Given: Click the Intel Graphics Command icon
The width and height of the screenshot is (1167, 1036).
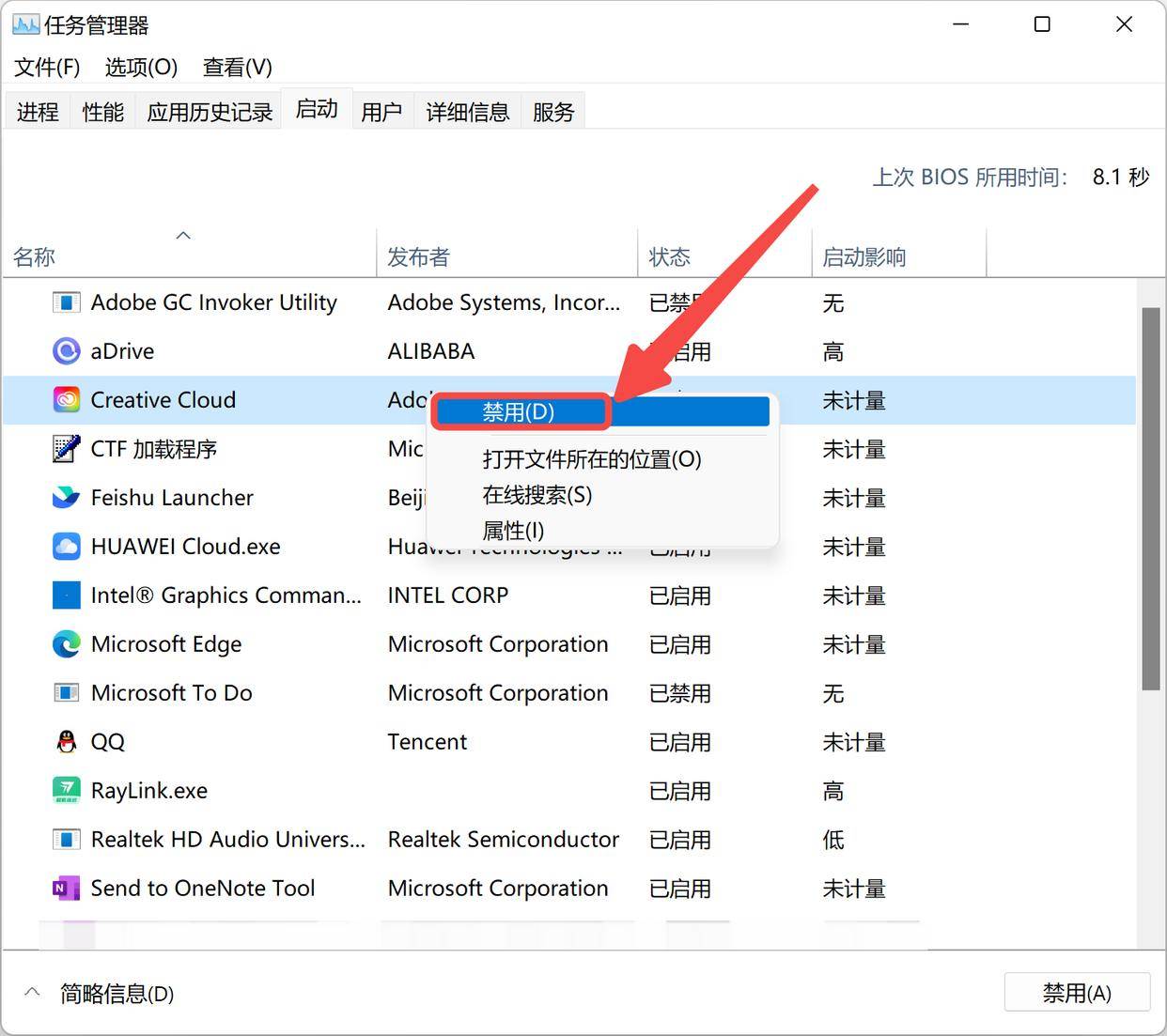Looking at the screenshot, I should [66, 595].
